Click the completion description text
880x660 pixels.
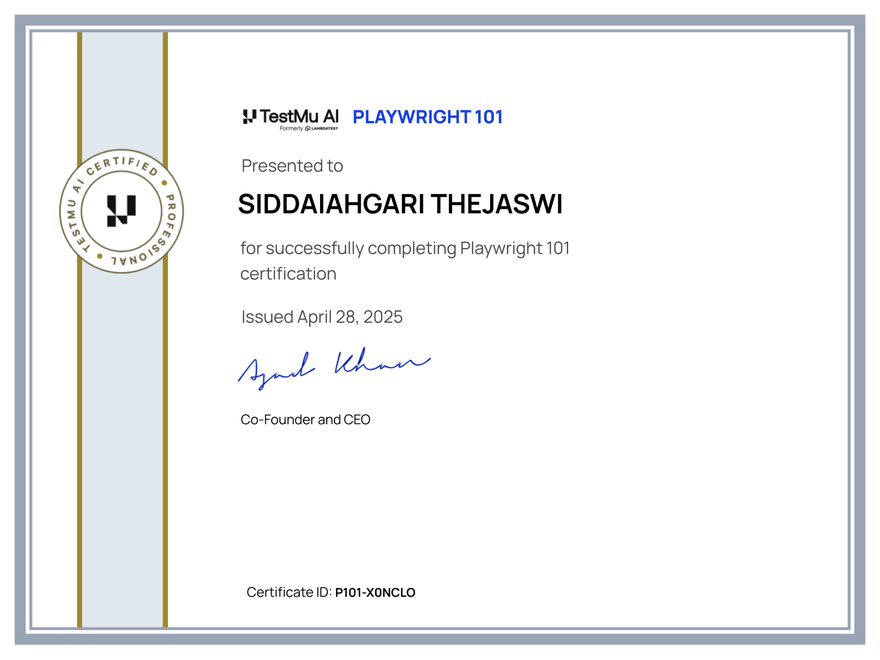click(405, 260)
